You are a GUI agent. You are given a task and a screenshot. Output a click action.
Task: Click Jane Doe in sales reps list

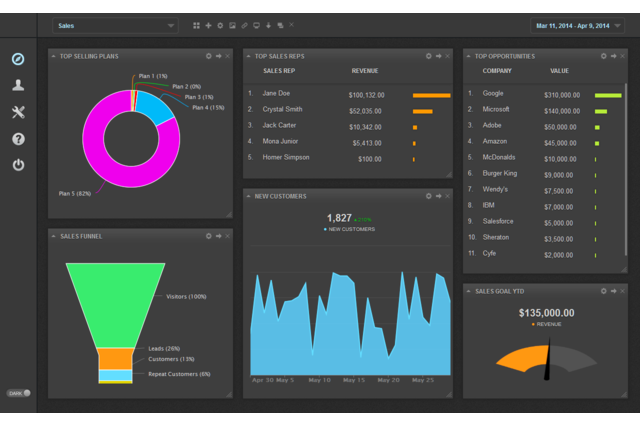276,94
